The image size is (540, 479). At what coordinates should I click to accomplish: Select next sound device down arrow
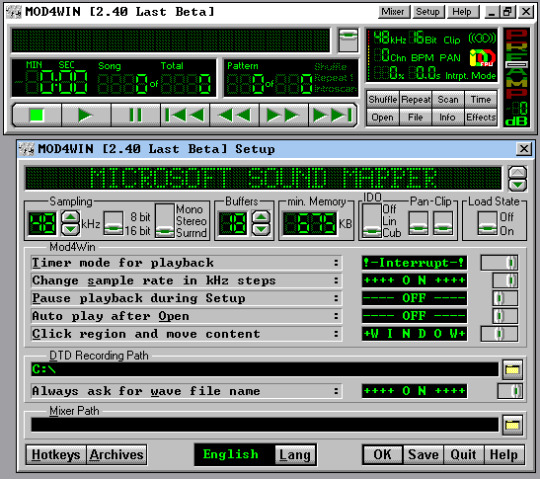517,186
